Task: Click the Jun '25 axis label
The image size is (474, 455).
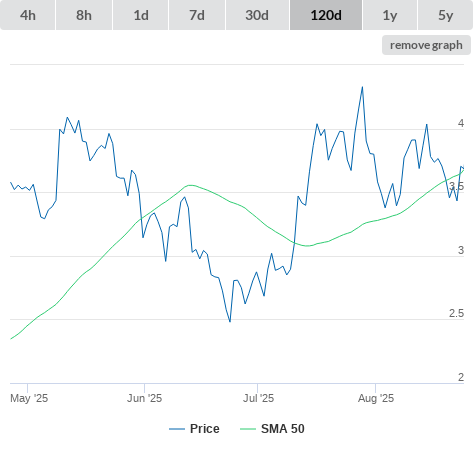Action: tap(144, 398)
